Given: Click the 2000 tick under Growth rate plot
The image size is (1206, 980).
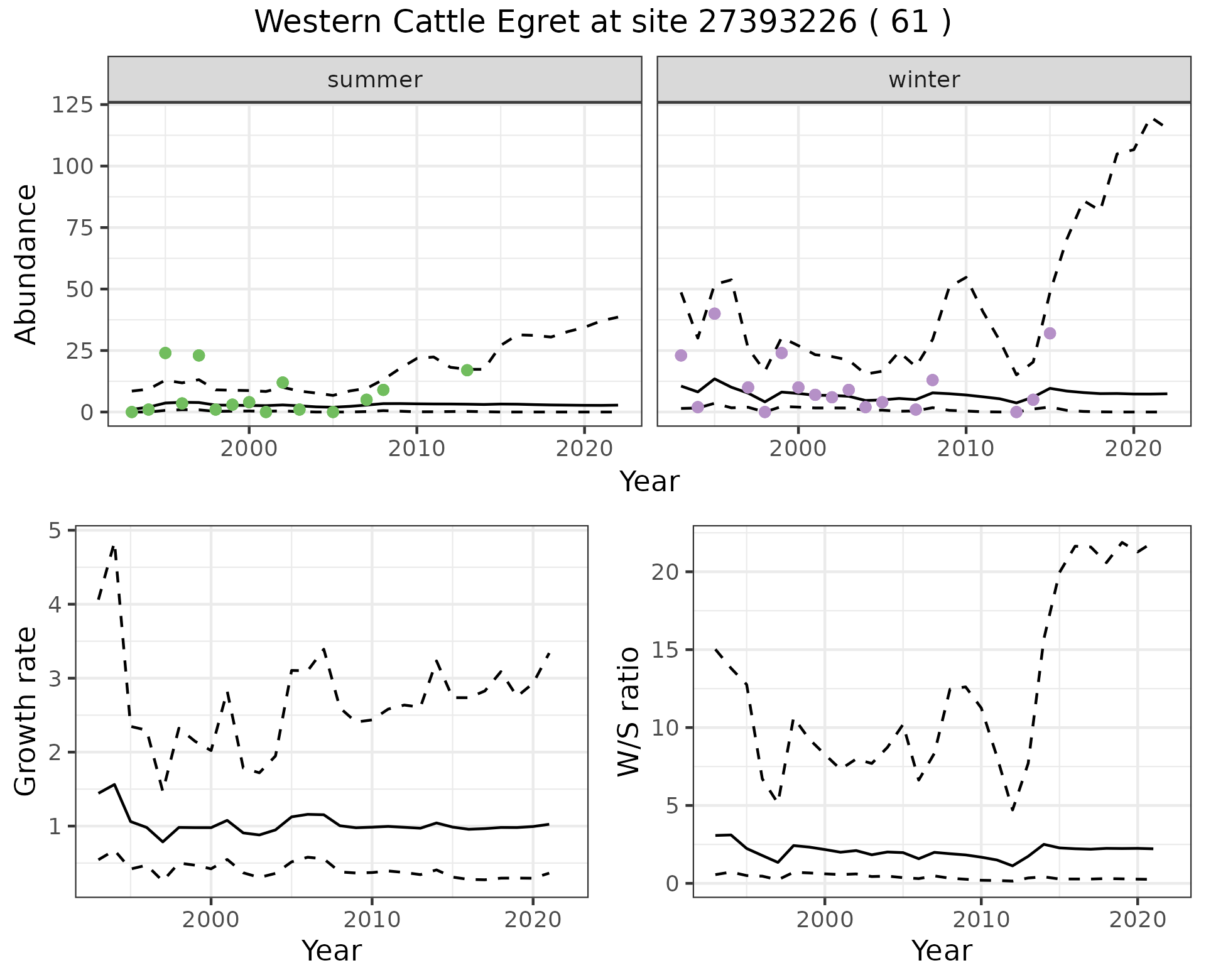Looking at the screenshot, I should tap(211, 920).
